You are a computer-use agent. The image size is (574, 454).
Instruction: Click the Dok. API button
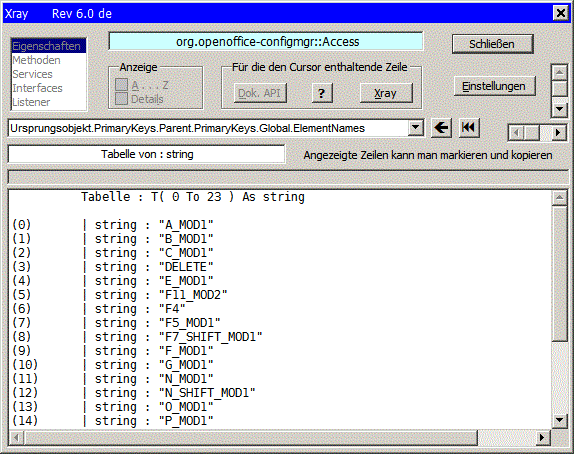(x=260, y=93)
